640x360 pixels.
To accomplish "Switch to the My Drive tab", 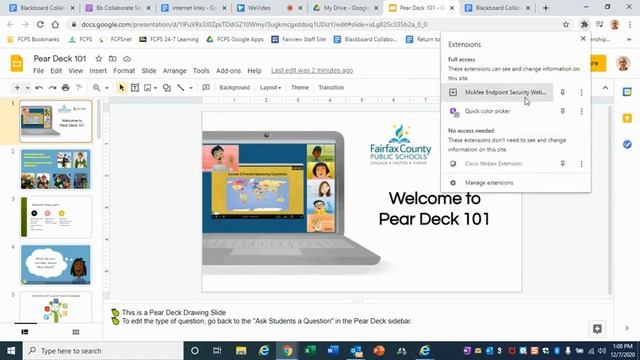I will point(346,8).
